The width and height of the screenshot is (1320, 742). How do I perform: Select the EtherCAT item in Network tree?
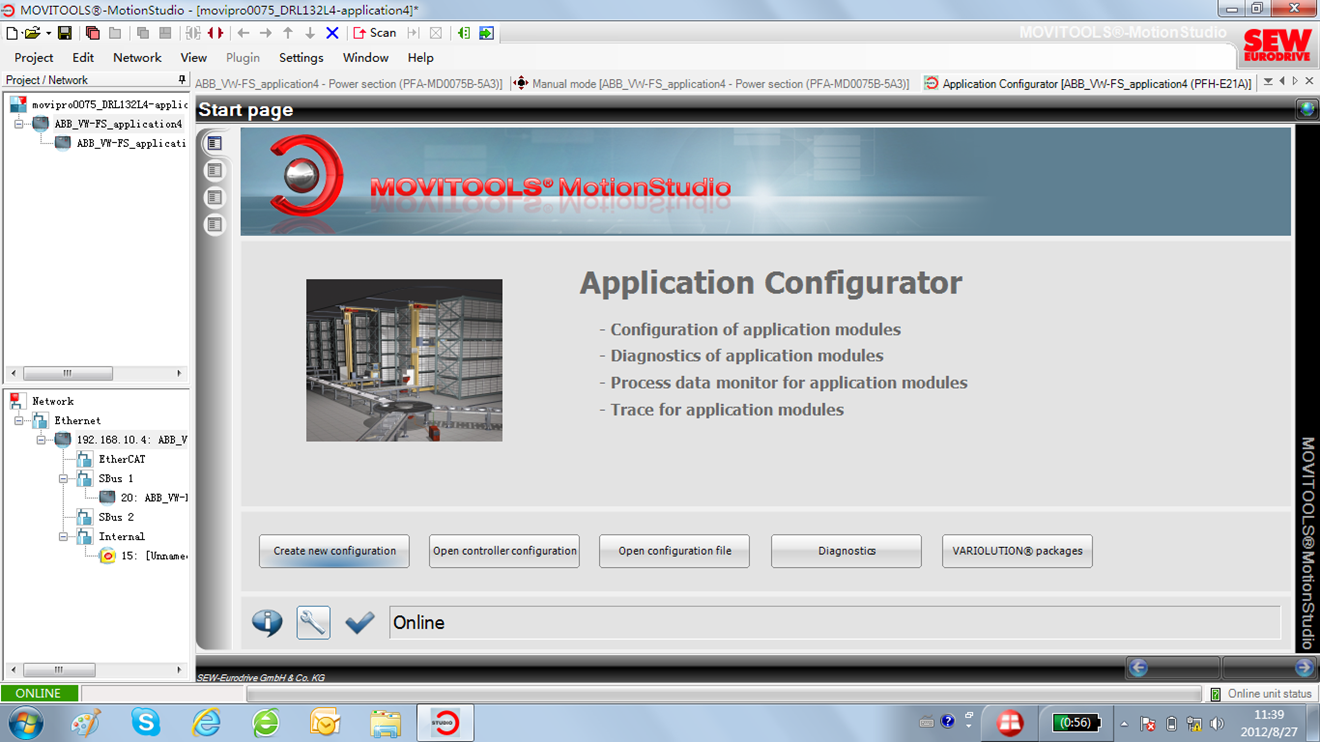tap(121, 460)
